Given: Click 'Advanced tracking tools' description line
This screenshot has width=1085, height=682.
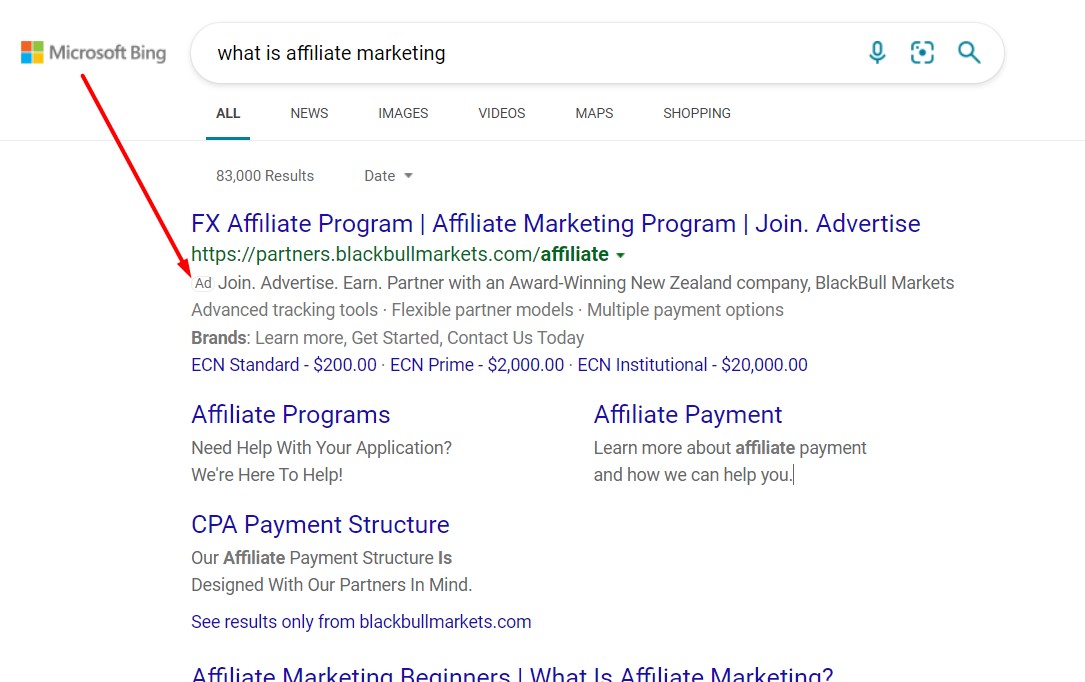Looking at the screenshot, I should [x=487, y=310].
